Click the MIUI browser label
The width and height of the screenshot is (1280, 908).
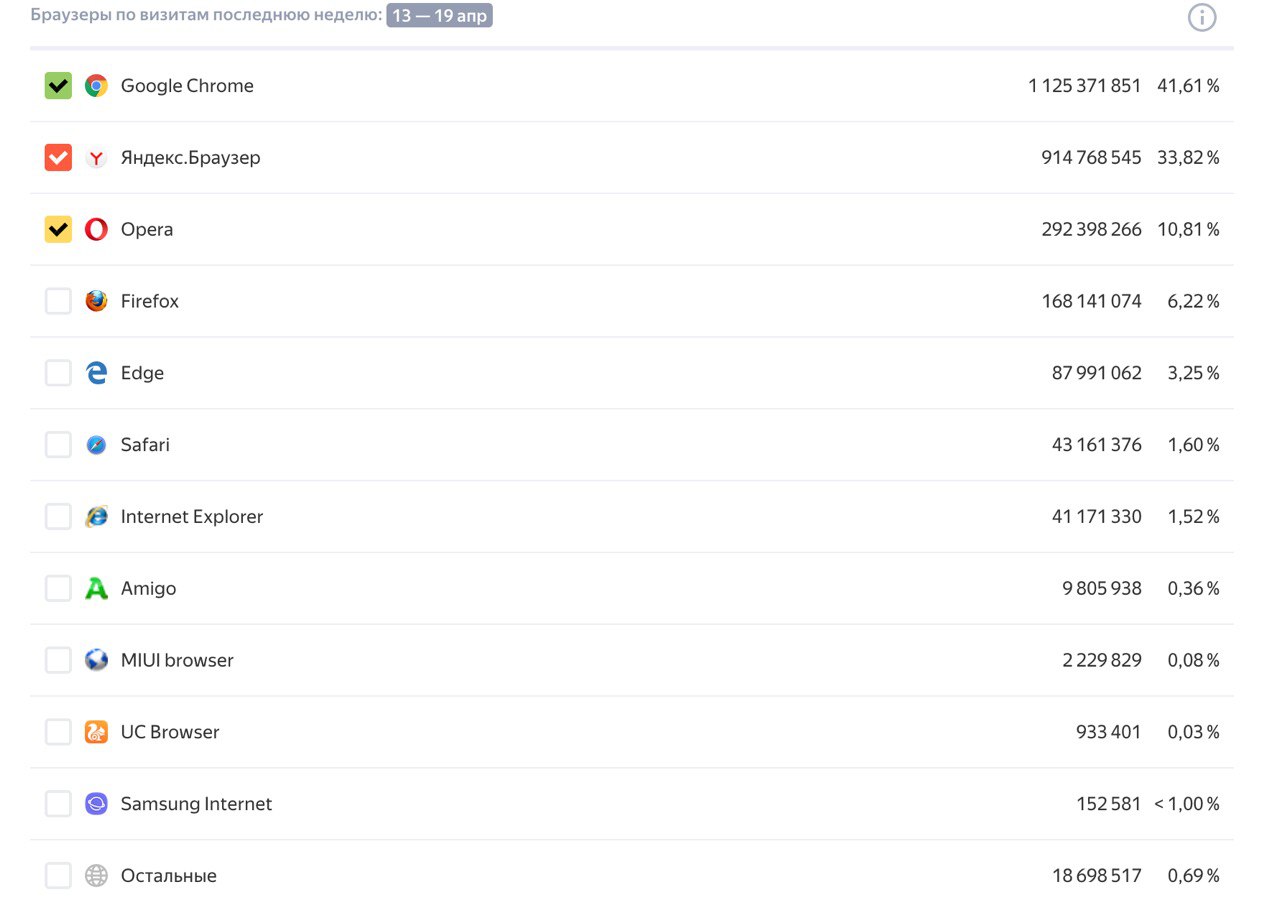(x=177, y=660)
